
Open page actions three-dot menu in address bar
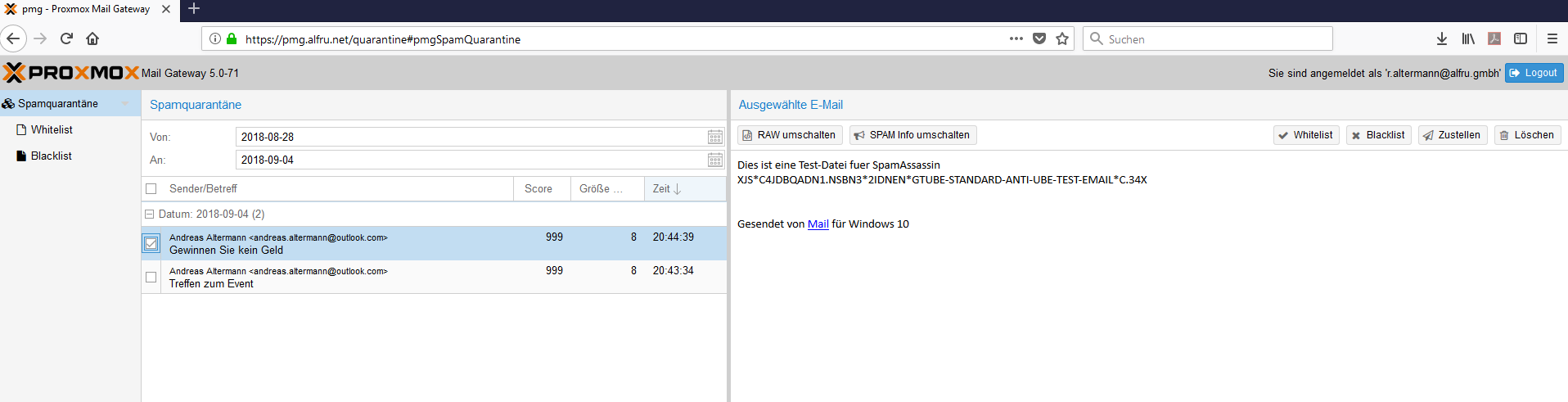click(1016, 38)
